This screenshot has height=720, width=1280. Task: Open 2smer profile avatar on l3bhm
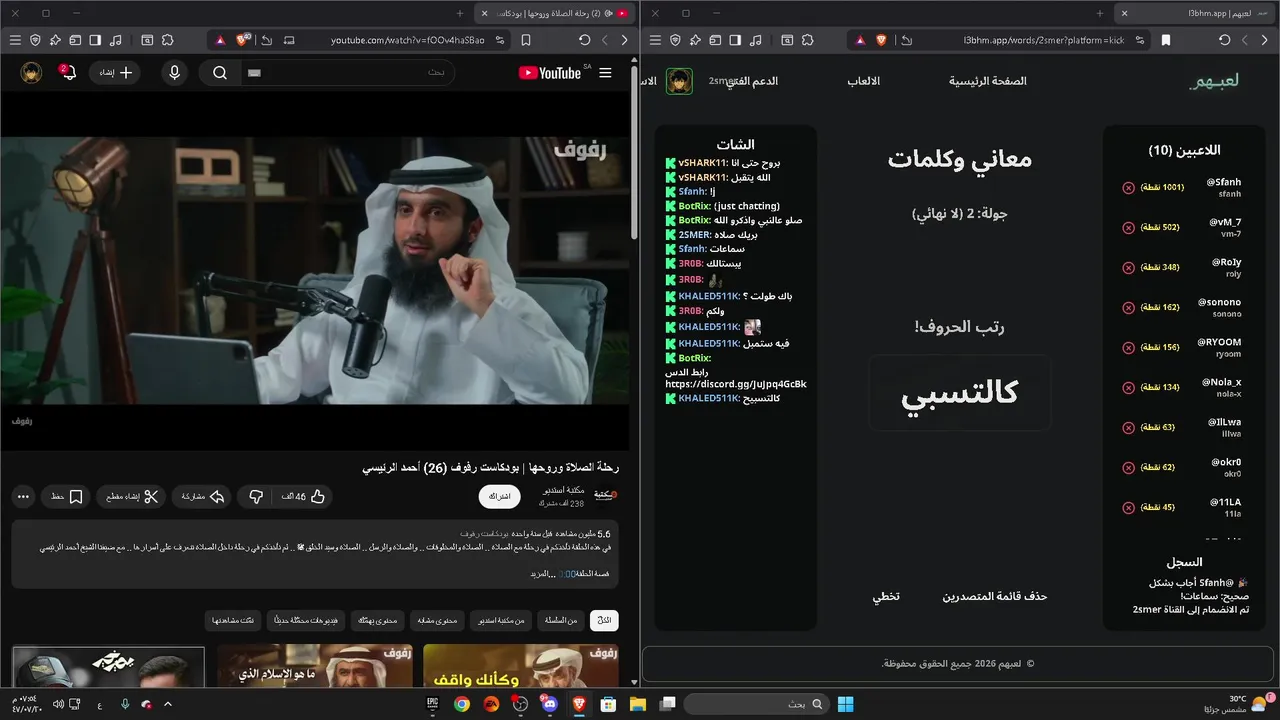point(680,81)
